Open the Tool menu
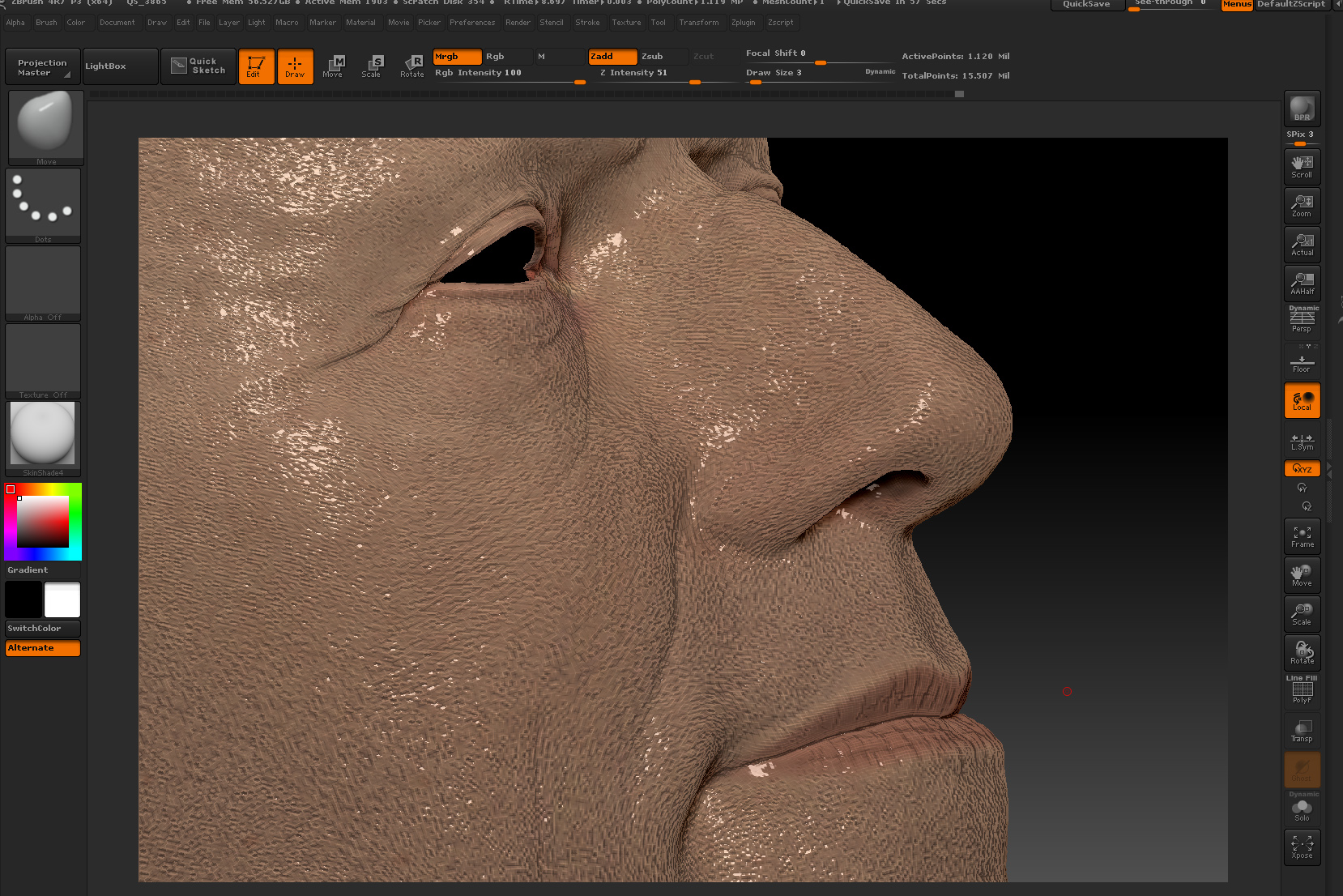Viewport: 1343px width, 896px height. tap(658, 23)
